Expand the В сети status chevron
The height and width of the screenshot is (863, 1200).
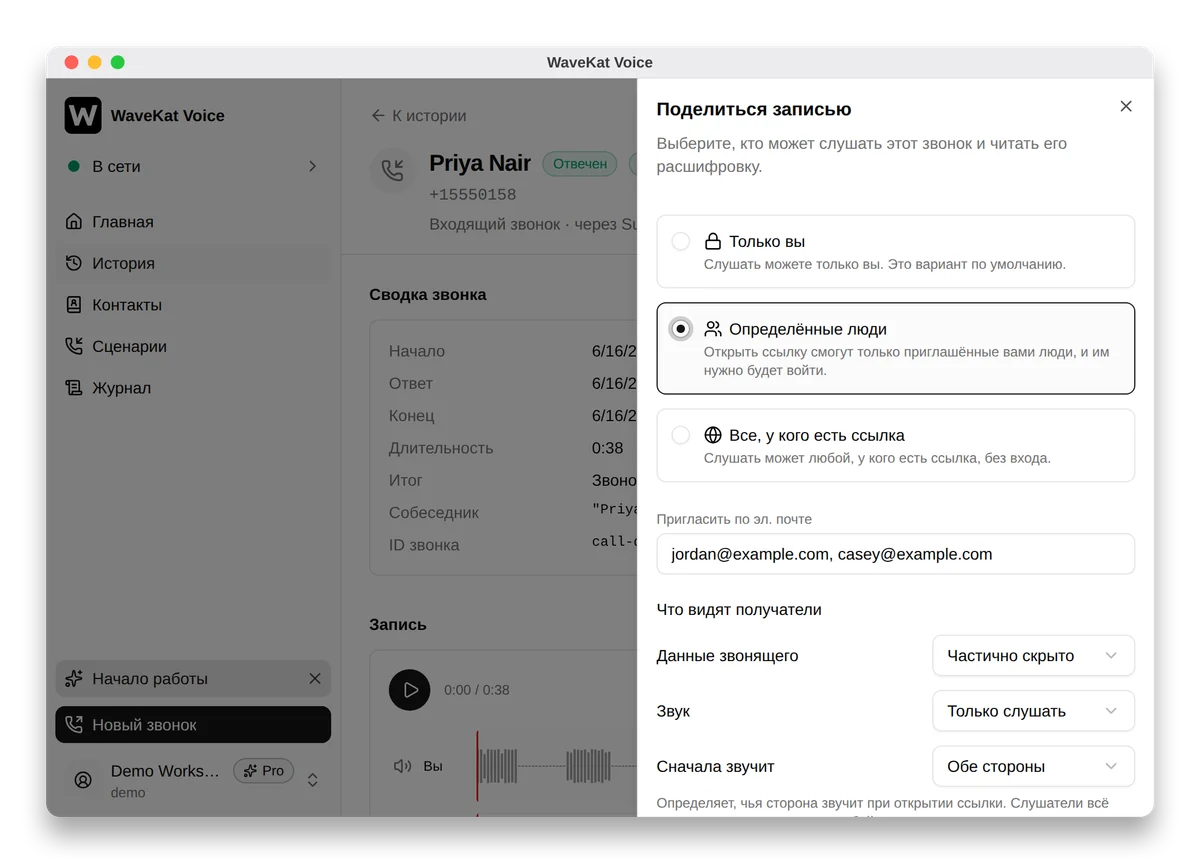click(x=312, y=166)
